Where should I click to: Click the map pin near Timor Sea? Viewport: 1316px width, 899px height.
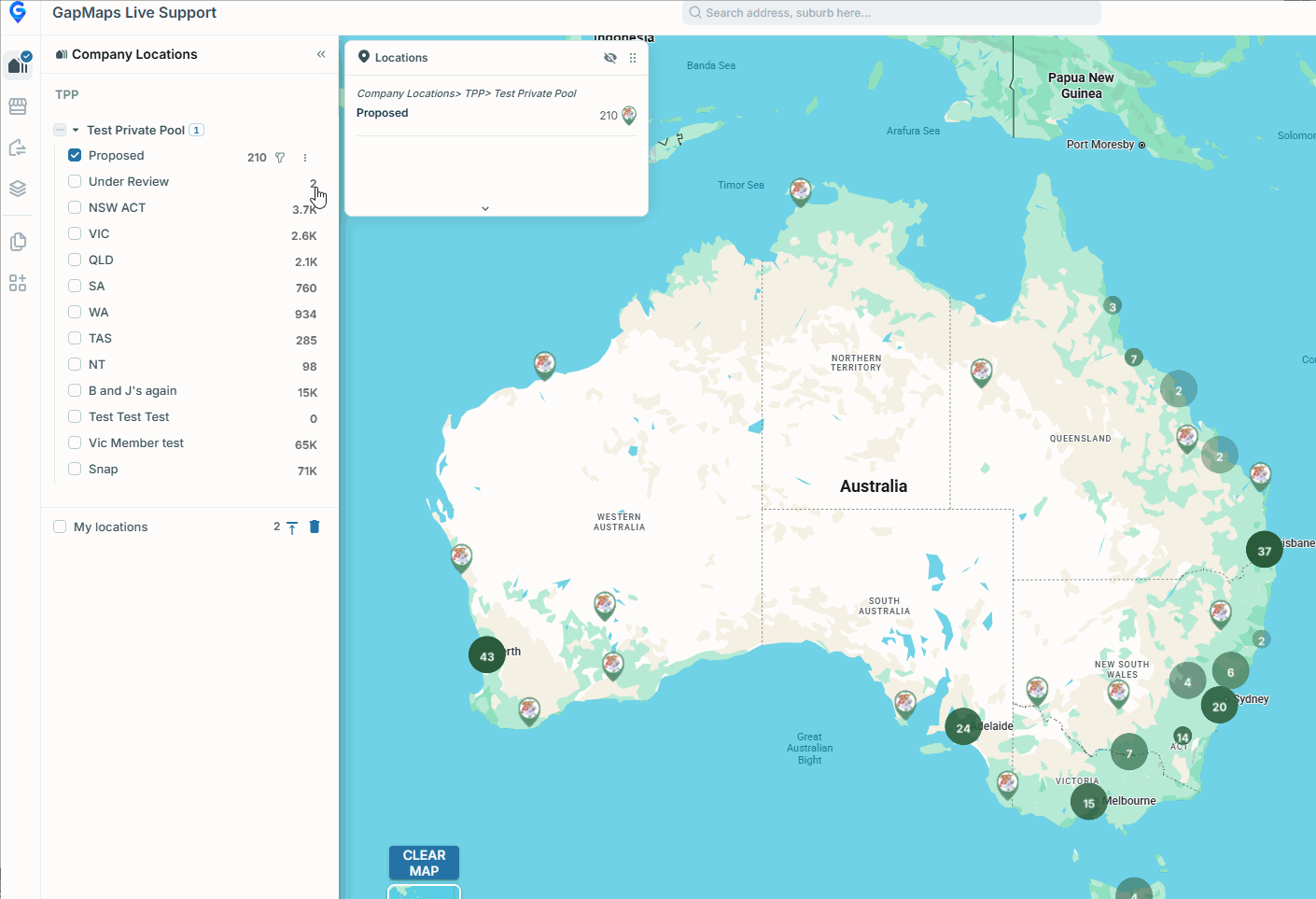(800, 191)
